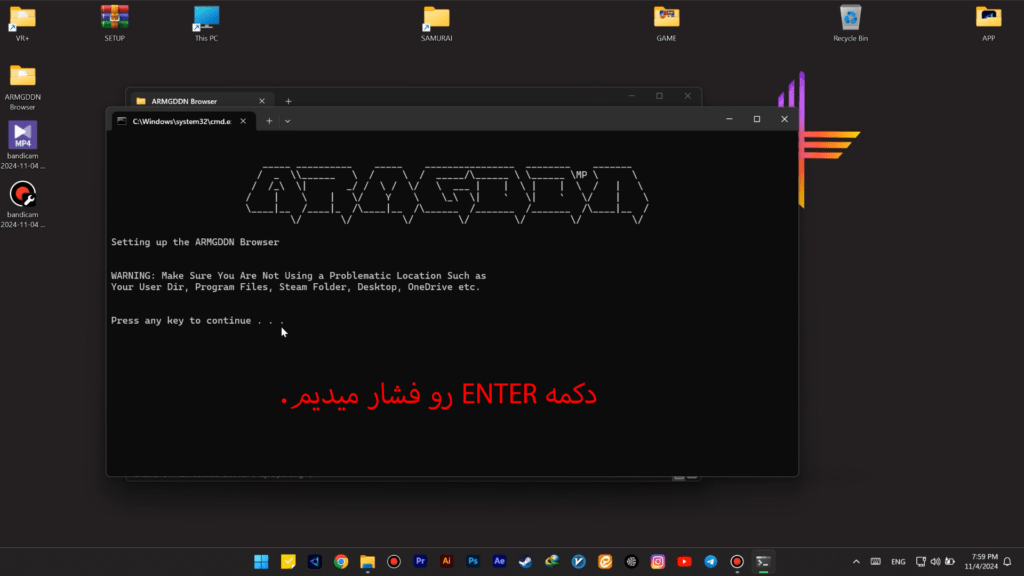1024x576 pixels.
Task: Select the C:\Windows\system32\cmd.exe tab
Action: (180, 120)
